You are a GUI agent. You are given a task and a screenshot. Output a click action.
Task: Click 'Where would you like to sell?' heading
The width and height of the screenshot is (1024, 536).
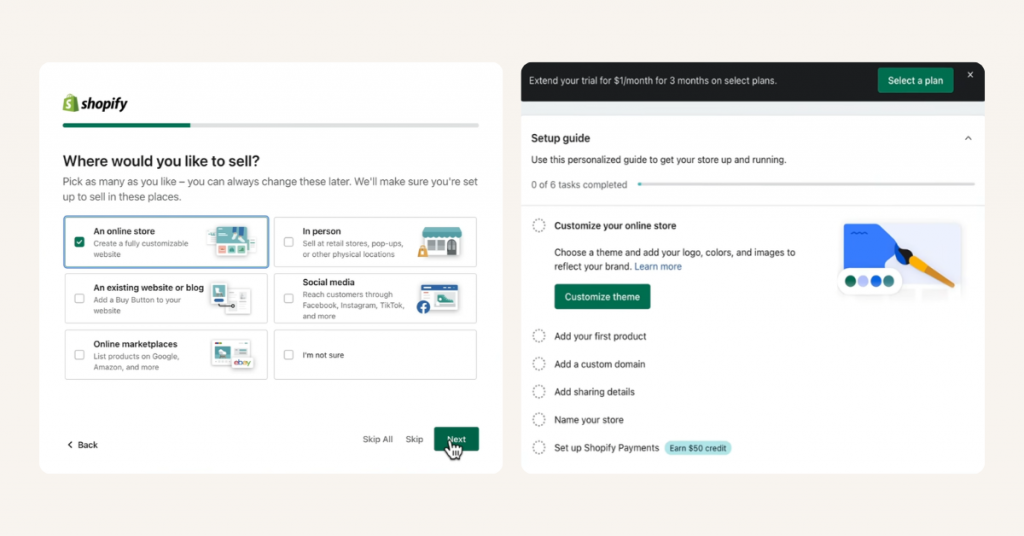pos(161,161)
